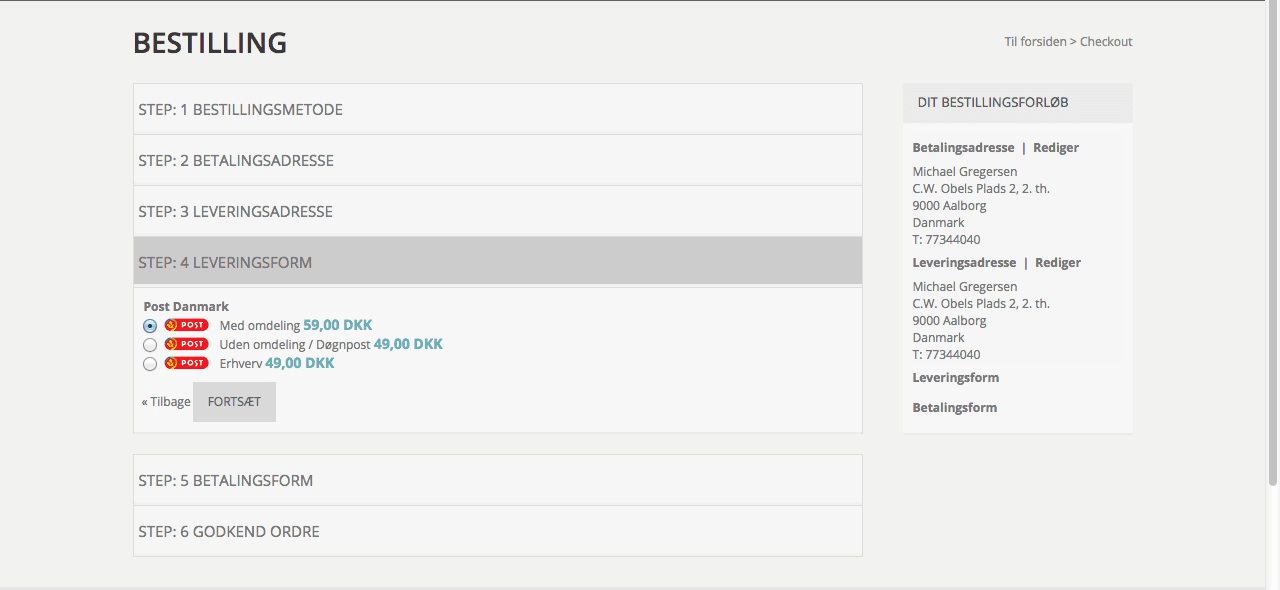Click the 49,00 DKK price for Erhverv
Image resolution: width=1280 pixels, height=590 pixels.
(300, 364)
